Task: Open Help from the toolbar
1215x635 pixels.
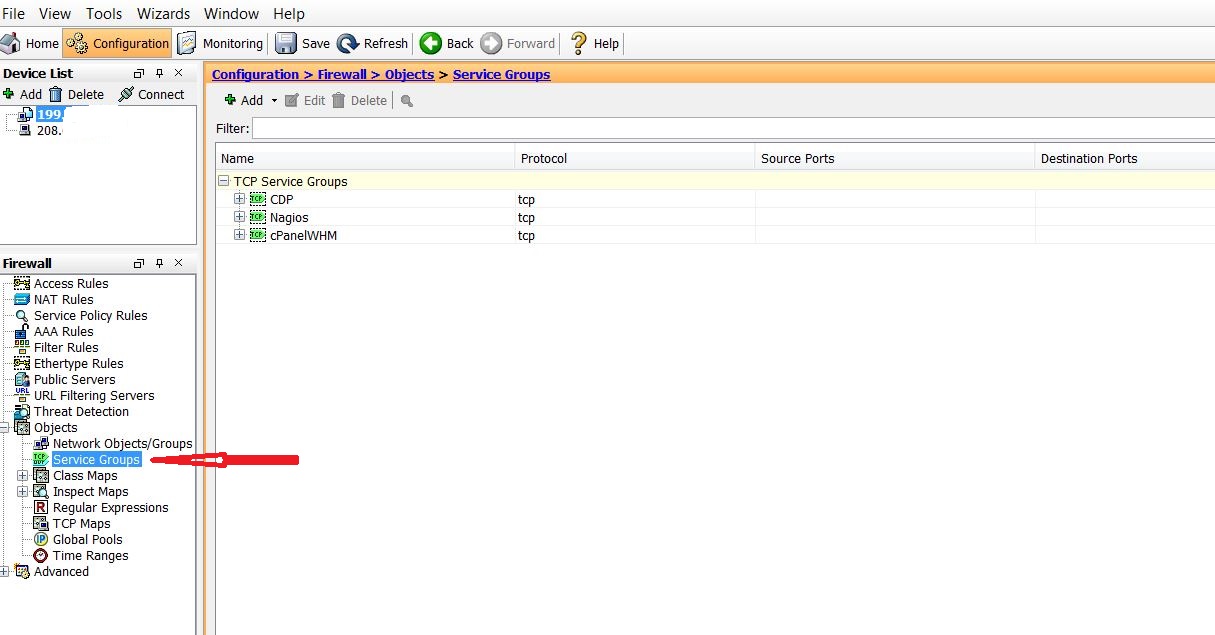Action: tap(594, 43)
